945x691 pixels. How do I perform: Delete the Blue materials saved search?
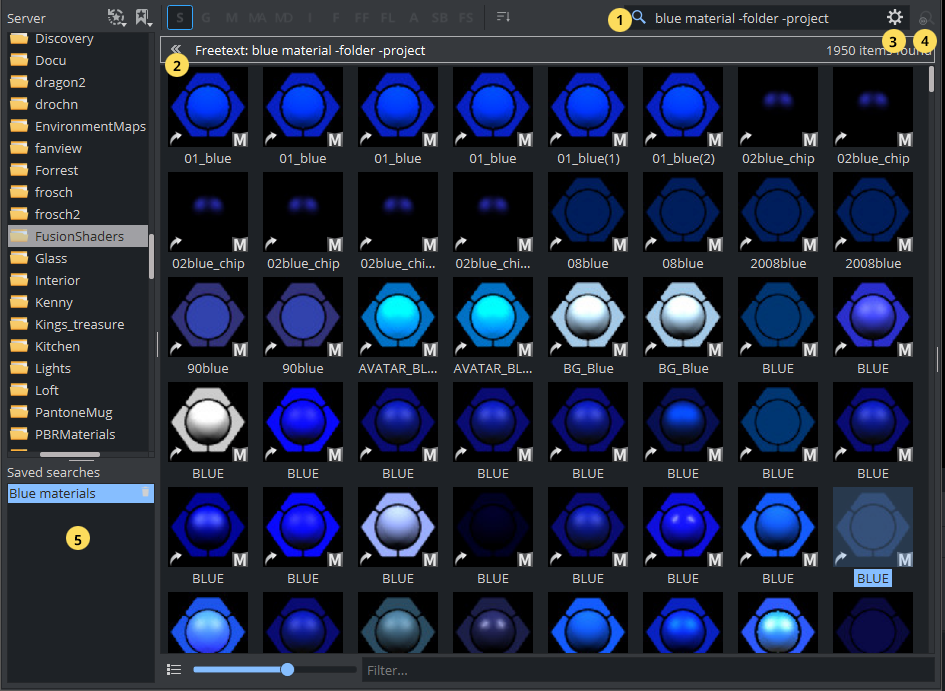tap(146, 492)
